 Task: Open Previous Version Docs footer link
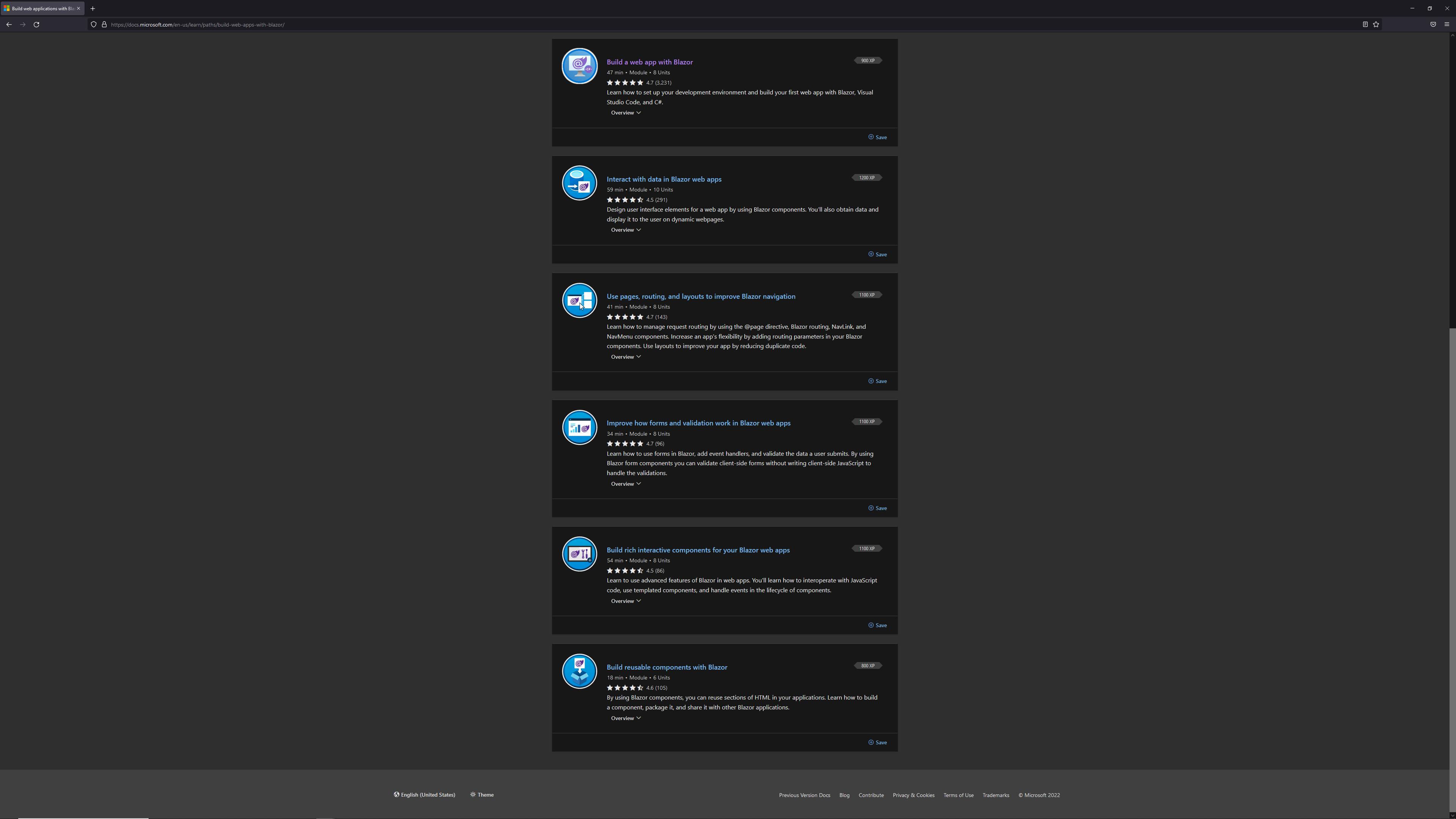804,795
